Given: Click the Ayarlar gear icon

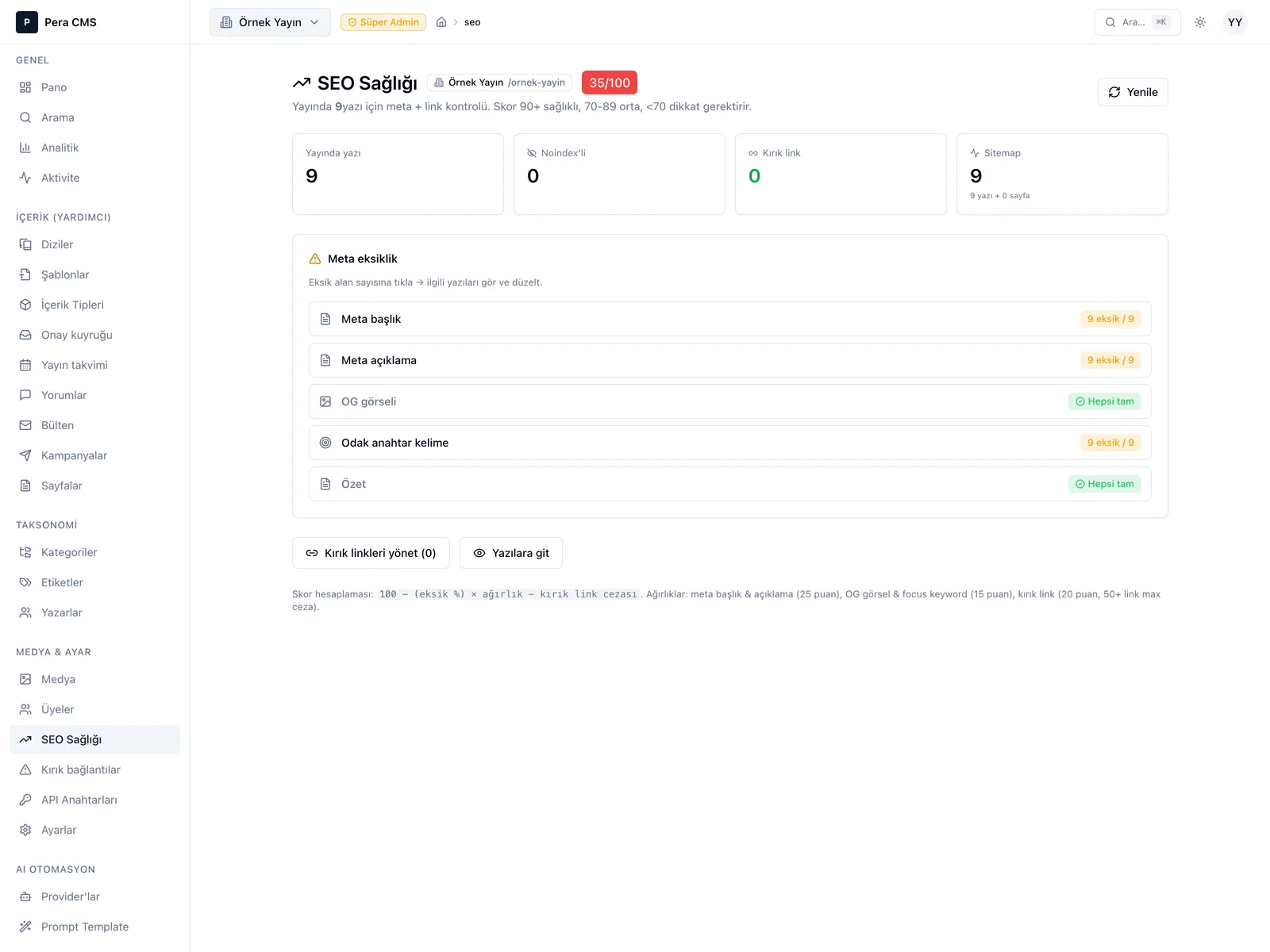Looking at the screenshot, I should point(25,830).
